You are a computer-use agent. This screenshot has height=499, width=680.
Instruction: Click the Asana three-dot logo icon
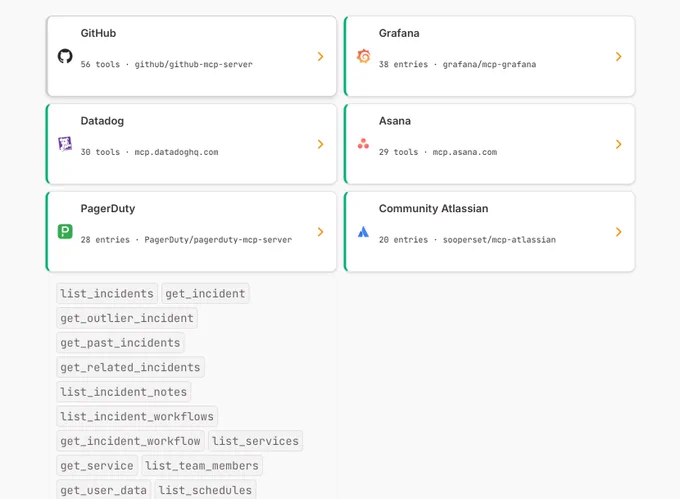click(363, 144)
